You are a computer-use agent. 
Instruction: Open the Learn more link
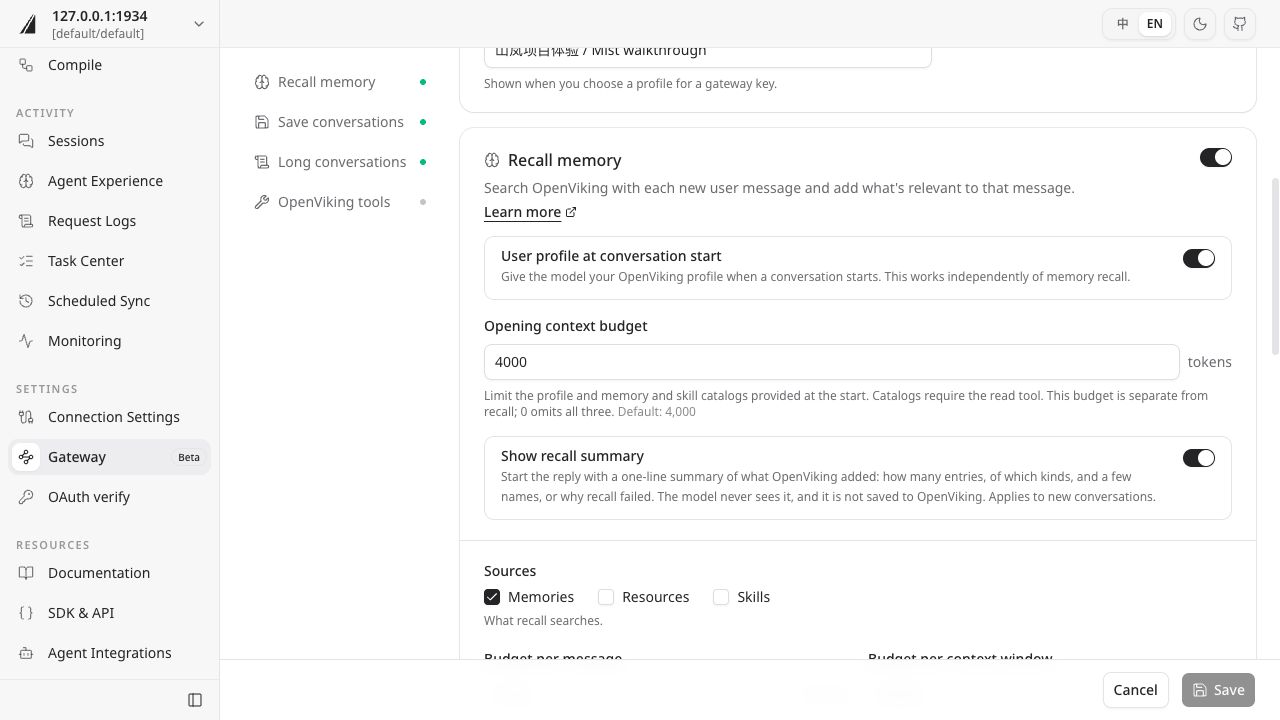coord(530,212)
